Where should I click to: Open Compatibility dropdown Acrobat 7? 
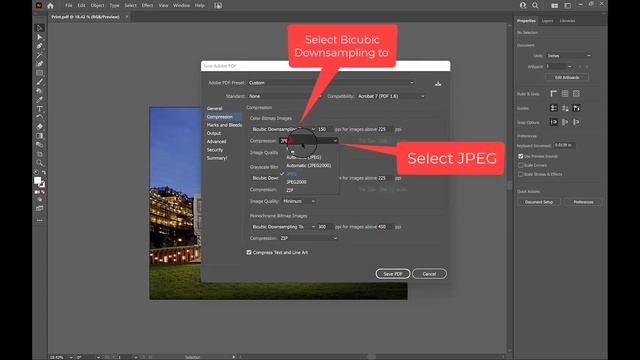[x=391, y=96]
